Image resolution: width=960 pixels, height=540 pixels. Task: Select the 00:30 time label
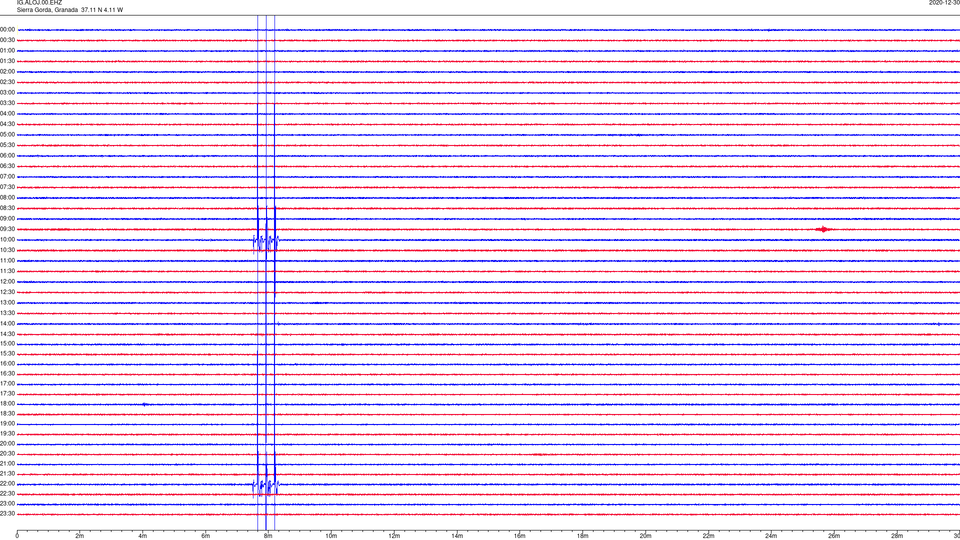pos(7,40)
